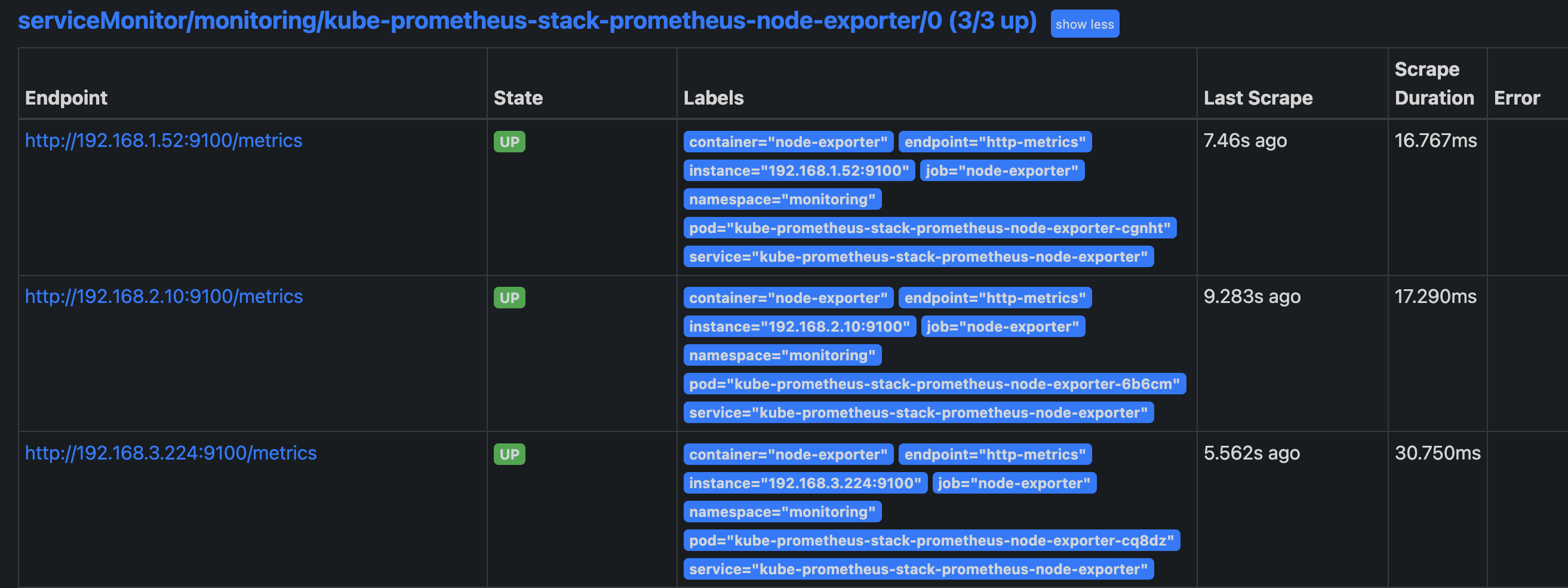Click the State column header

518,98
